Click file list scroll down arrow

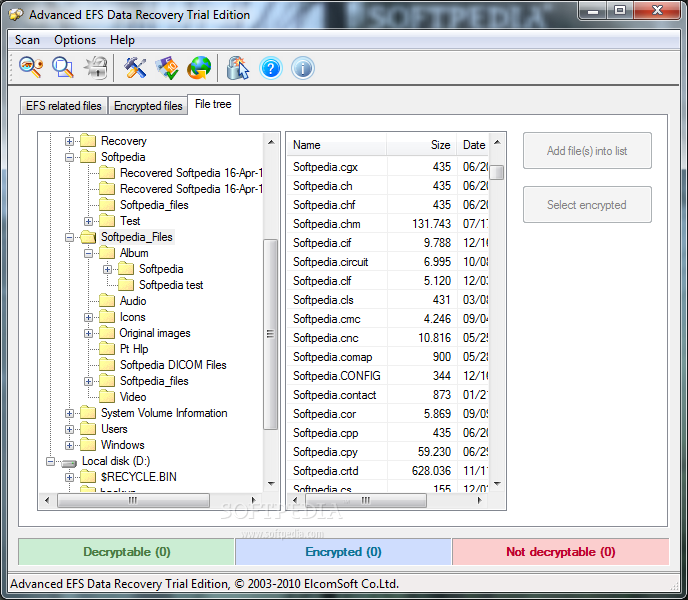pyautogui.click(x=497, y=484)
